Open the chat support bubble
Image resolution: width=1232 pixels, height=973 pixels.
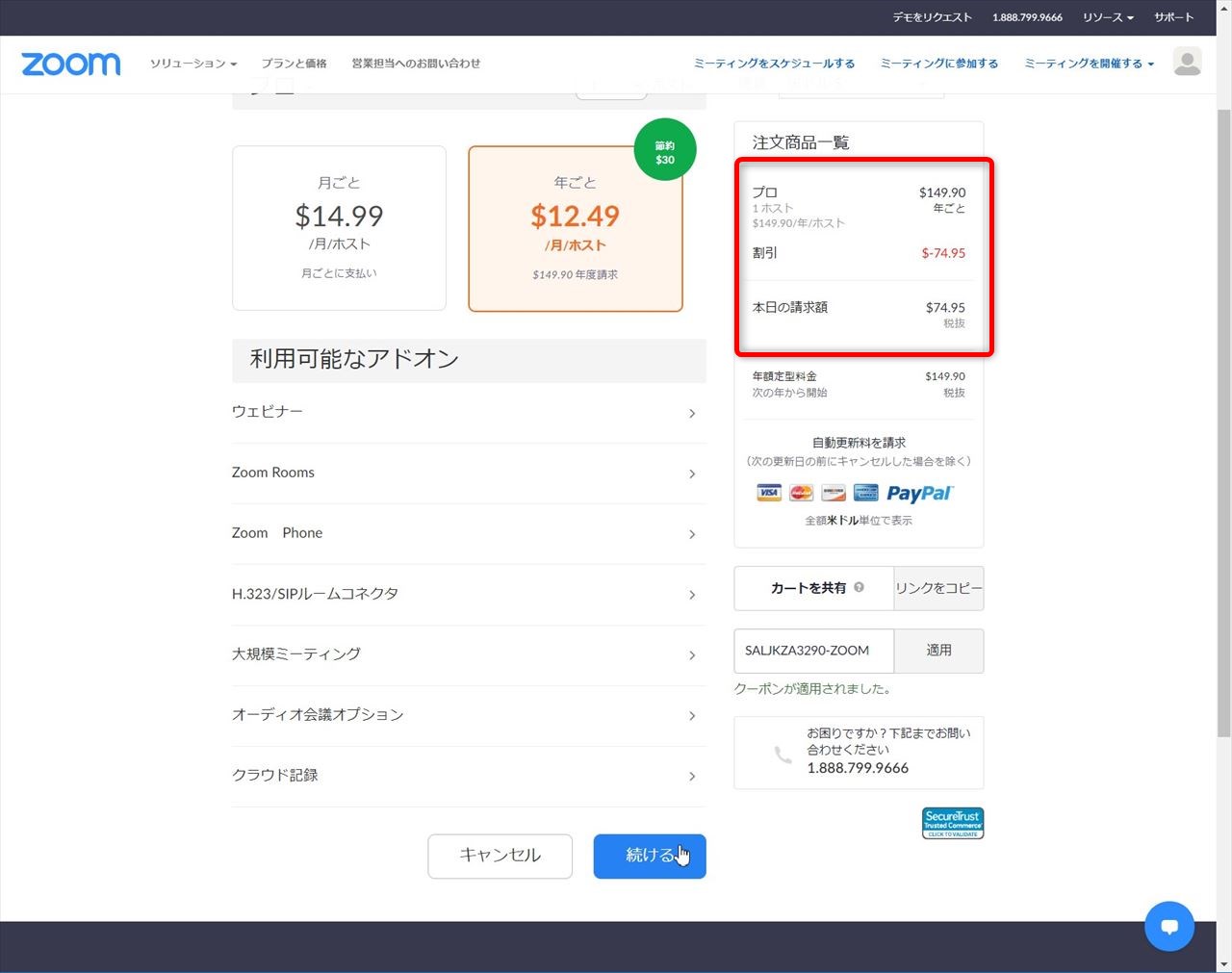click(1169, 926)
